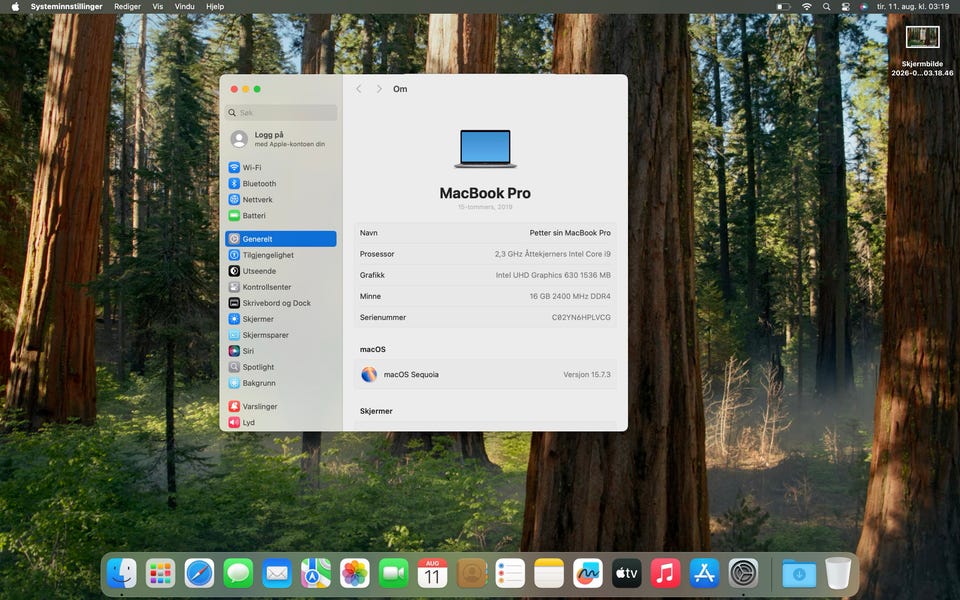Click the Wi-Fi icon in menu bar
960x600 pixels.
807,7
